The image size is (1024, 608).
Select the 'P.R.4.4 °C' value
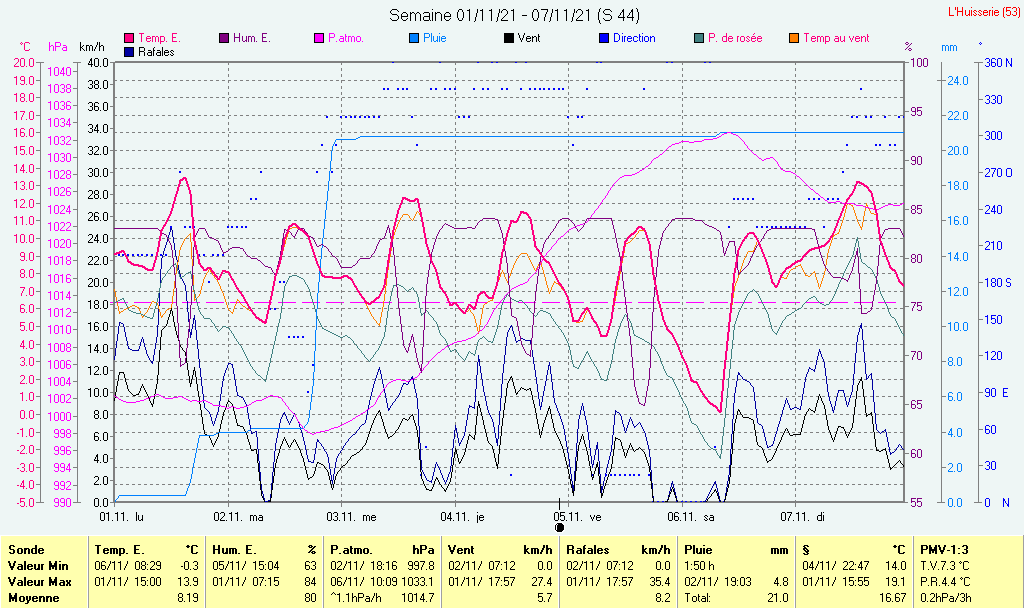(945, 581)
